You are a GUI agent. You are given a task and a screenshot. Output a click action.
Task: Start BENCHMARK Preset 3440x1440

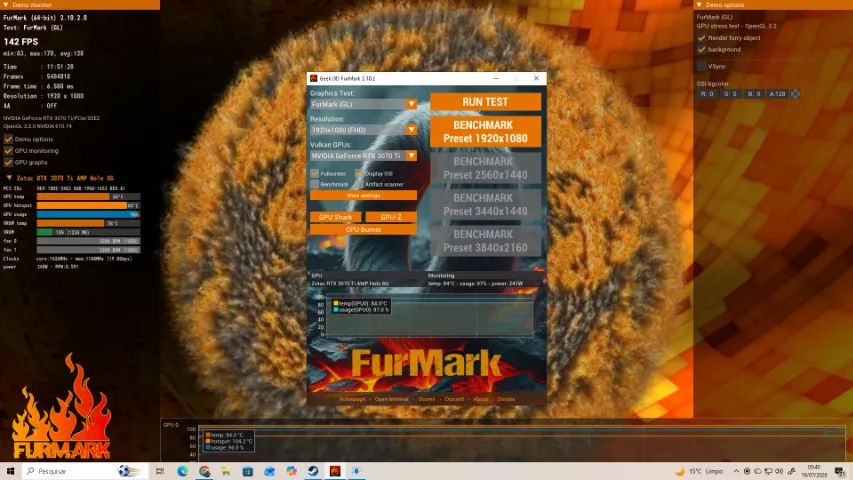[x=485, y=204]
